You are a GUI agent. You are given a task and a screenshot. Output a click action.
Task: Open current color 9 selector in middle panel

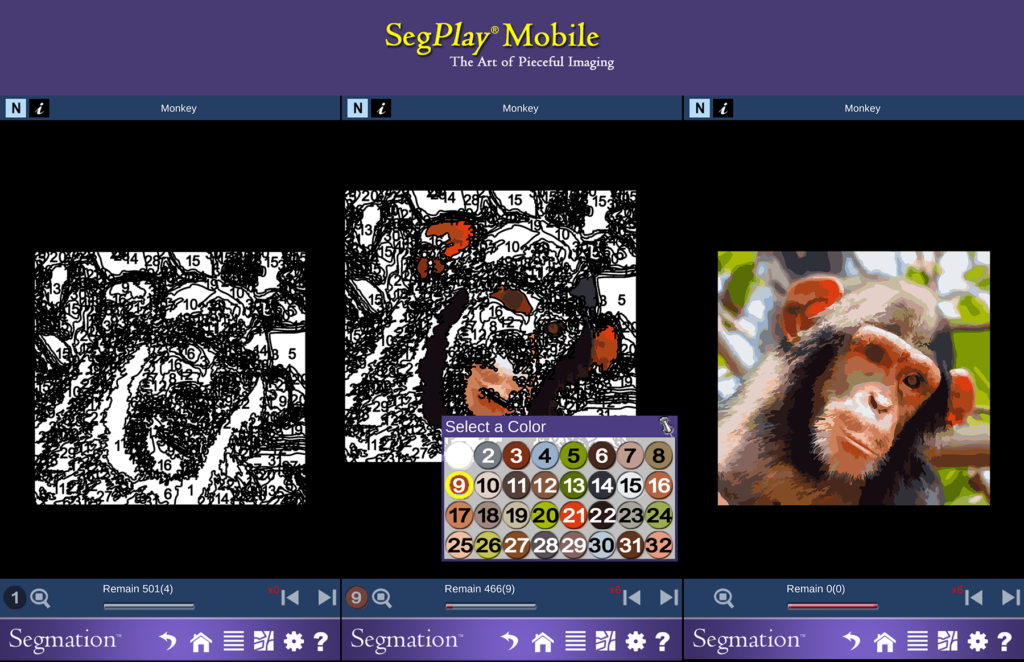tap(357, 597)
